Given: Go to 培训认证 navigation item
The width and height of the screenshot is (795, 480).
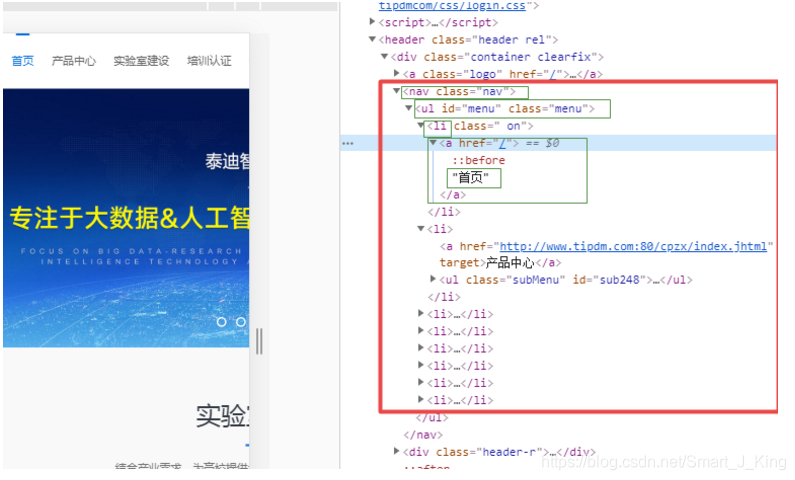Looking at the screenshot, I should [209, 61].
